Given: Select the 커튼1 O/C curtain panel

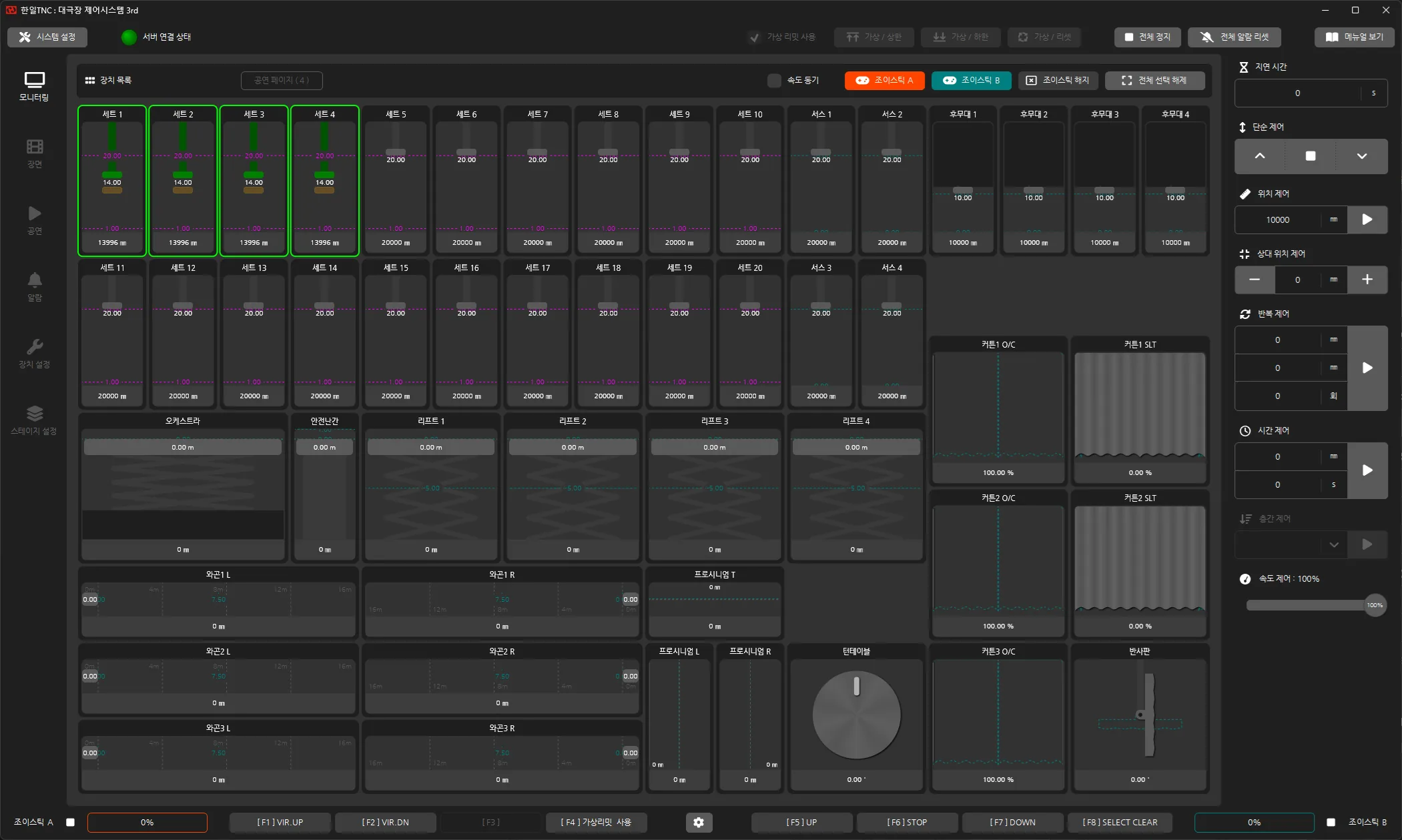Looking at the screenshot, I should tap(998, 410).
